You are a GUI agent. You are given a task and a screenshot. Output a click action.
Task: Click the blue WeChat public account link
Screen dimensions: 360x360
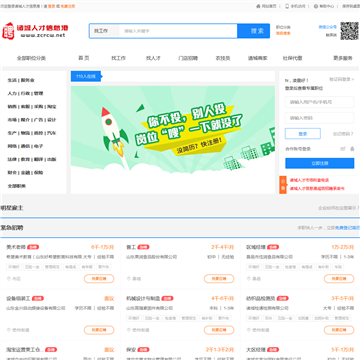(x=328, y=27)
